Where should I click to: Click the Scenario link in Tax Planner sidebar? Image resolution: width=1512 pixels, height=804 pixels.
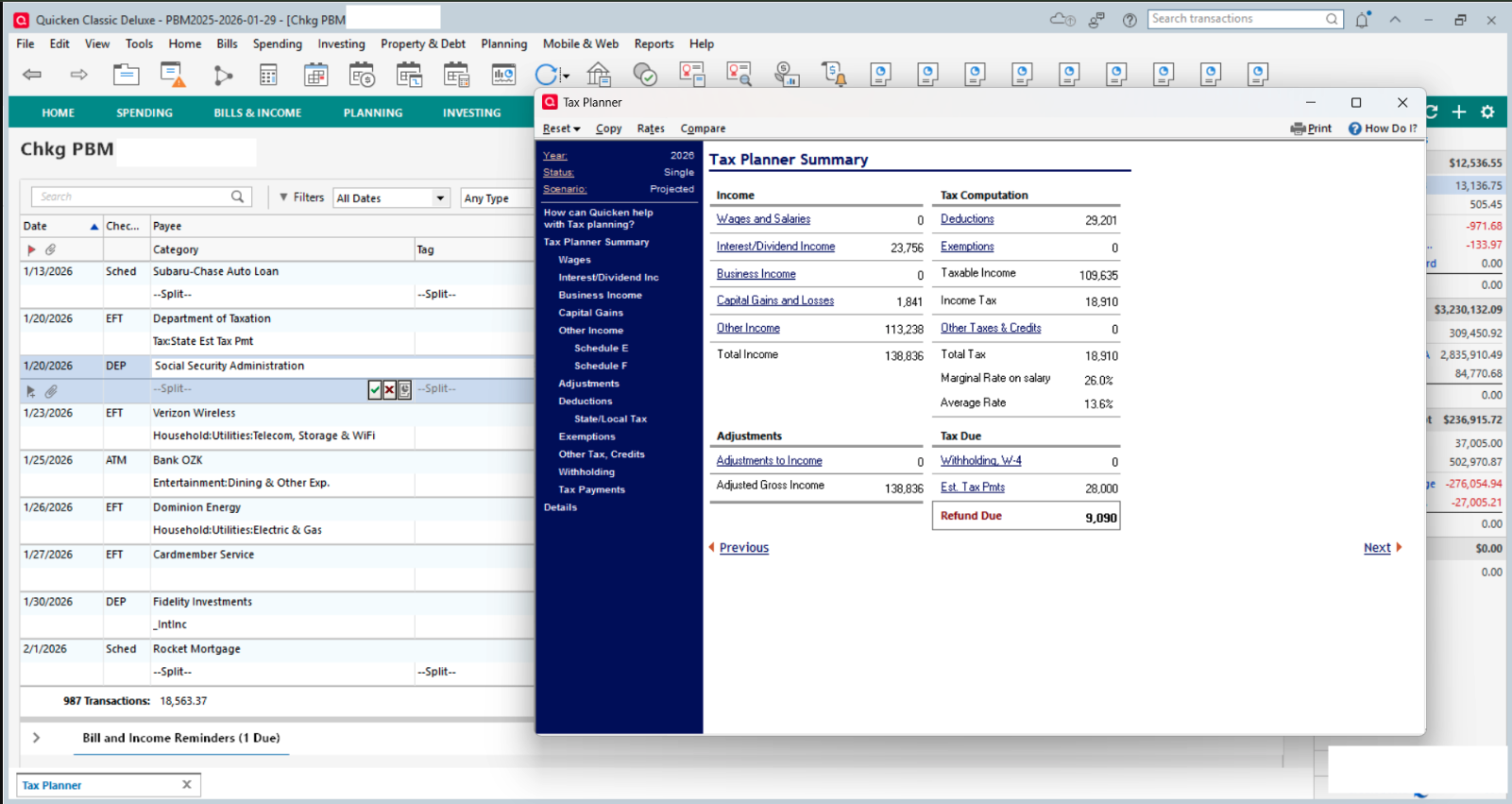(x=565, y=189)
